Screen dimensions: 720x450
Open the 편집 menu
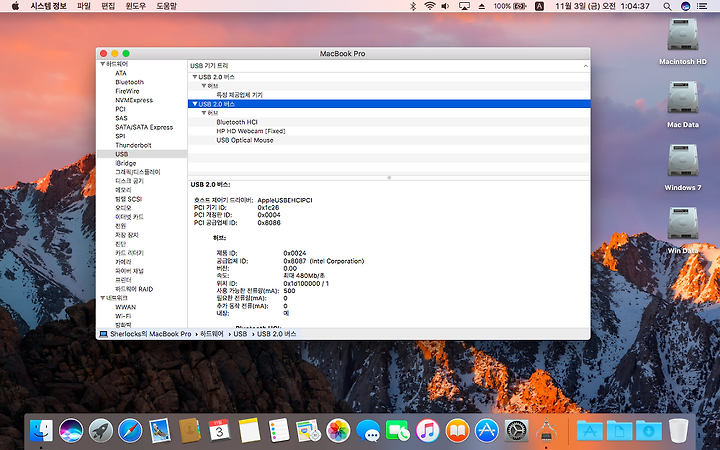108,6
